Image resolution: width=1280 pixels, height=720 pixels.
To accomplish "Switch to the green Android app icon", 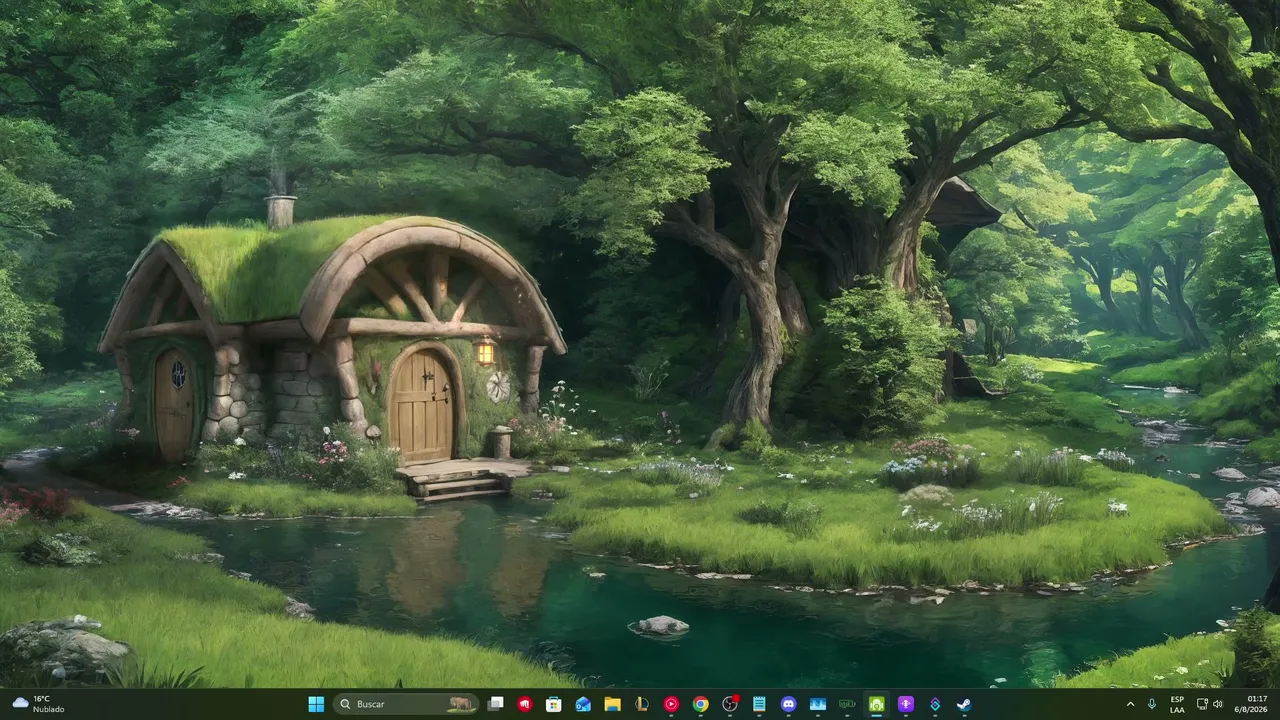I will [876, 704].
